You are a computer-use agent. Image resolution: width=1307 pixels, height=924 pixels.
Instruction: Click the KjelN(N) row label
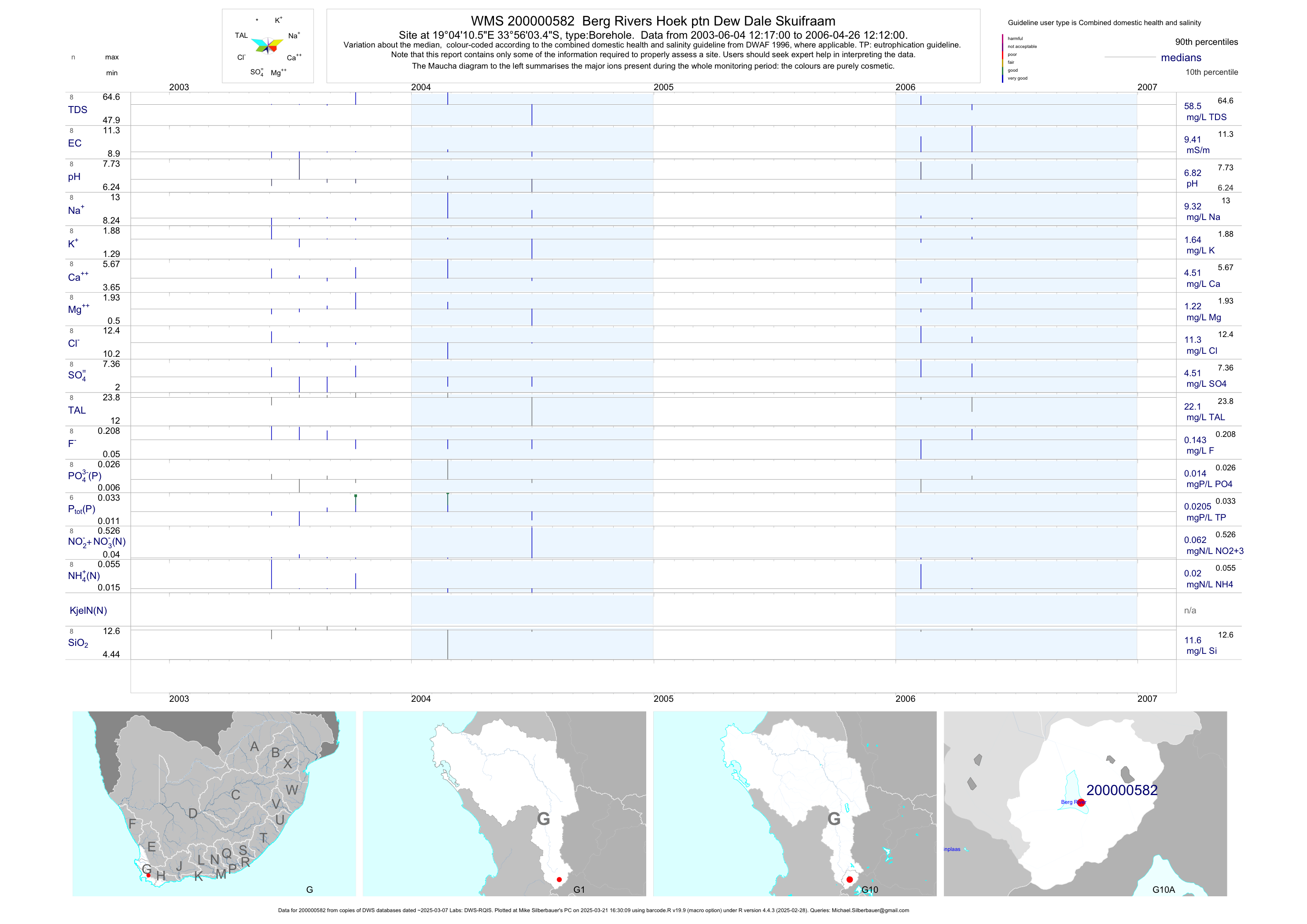coord(88,611)
